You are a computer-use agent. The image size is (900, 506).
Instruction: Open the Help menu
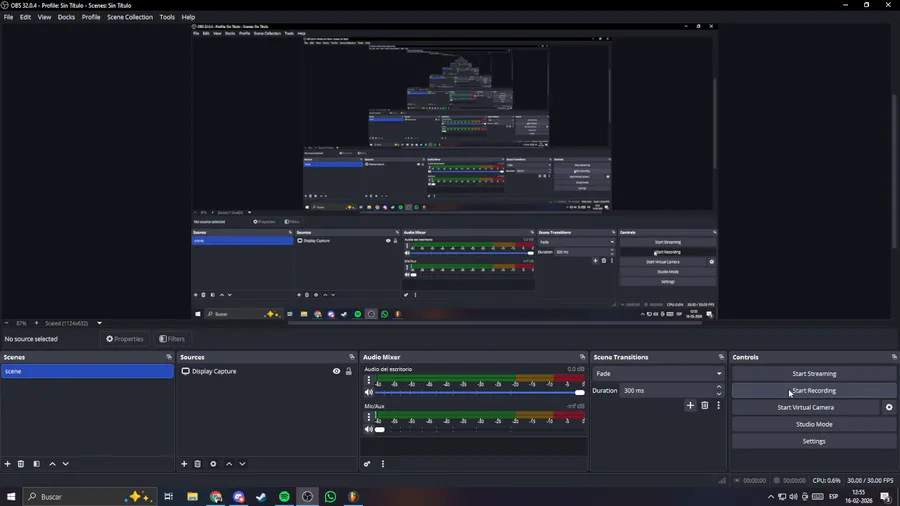[x=188, y=17]
